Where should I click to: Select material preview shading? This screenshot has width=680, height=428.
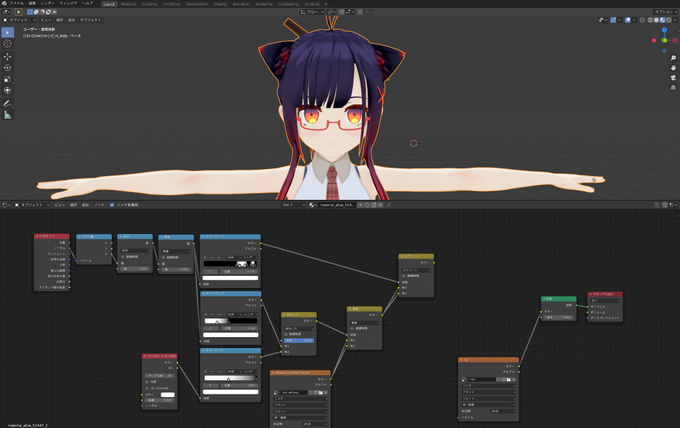click(x=662, y=20)
